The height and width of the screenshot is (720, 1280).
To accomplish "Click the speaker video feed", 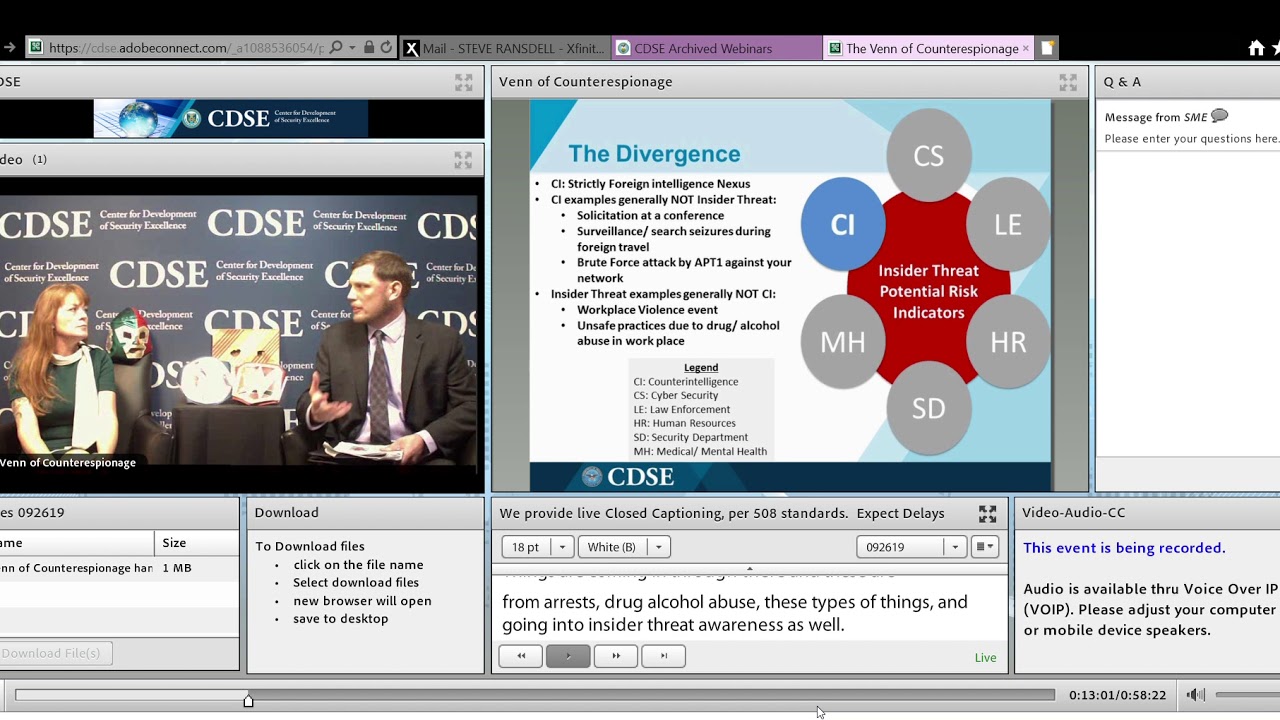I will coord(240,335).
